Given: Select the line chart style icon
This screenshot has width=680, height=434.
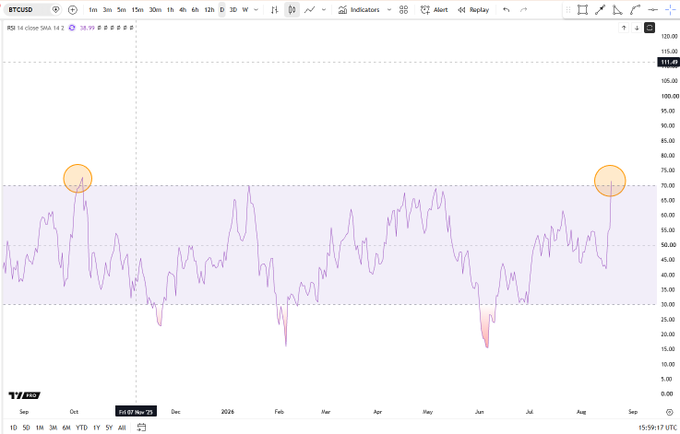Looking at the screenshot, I should coord(309,10).
